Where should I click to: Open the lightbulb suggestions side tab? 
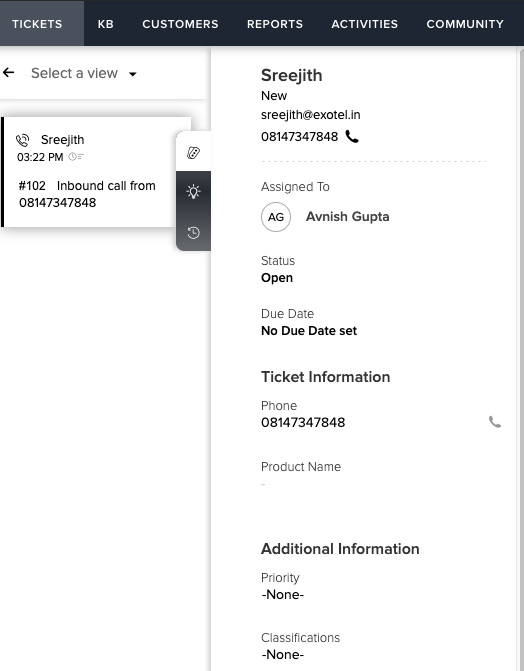click(194, 191)
